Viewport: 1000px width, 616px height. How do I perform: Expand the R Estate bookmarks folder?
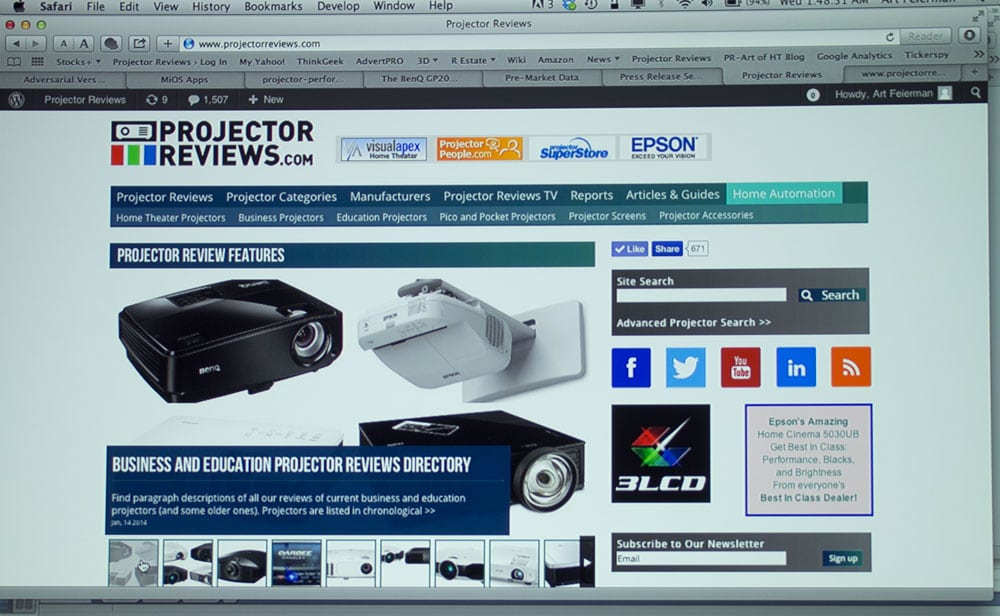point(473,60)
